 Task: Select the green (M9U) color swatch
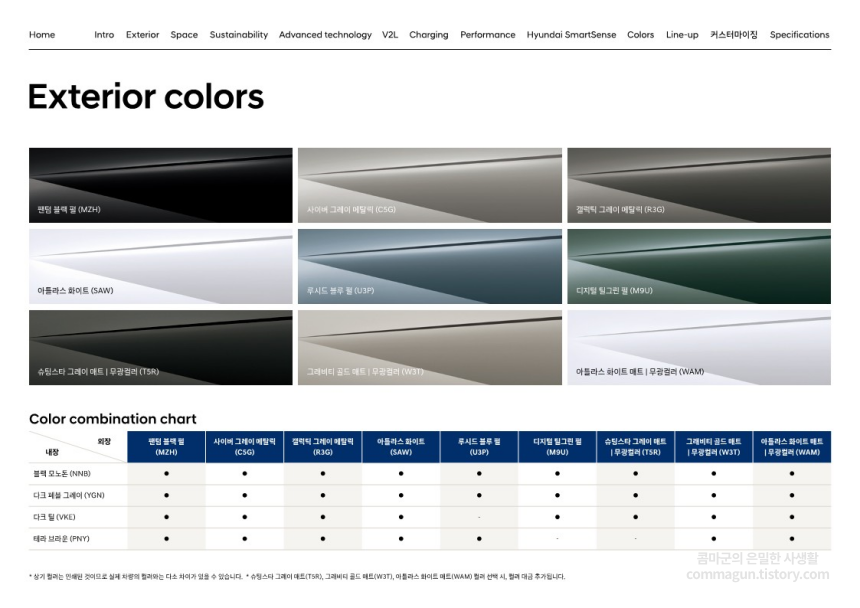coord(699,266)
